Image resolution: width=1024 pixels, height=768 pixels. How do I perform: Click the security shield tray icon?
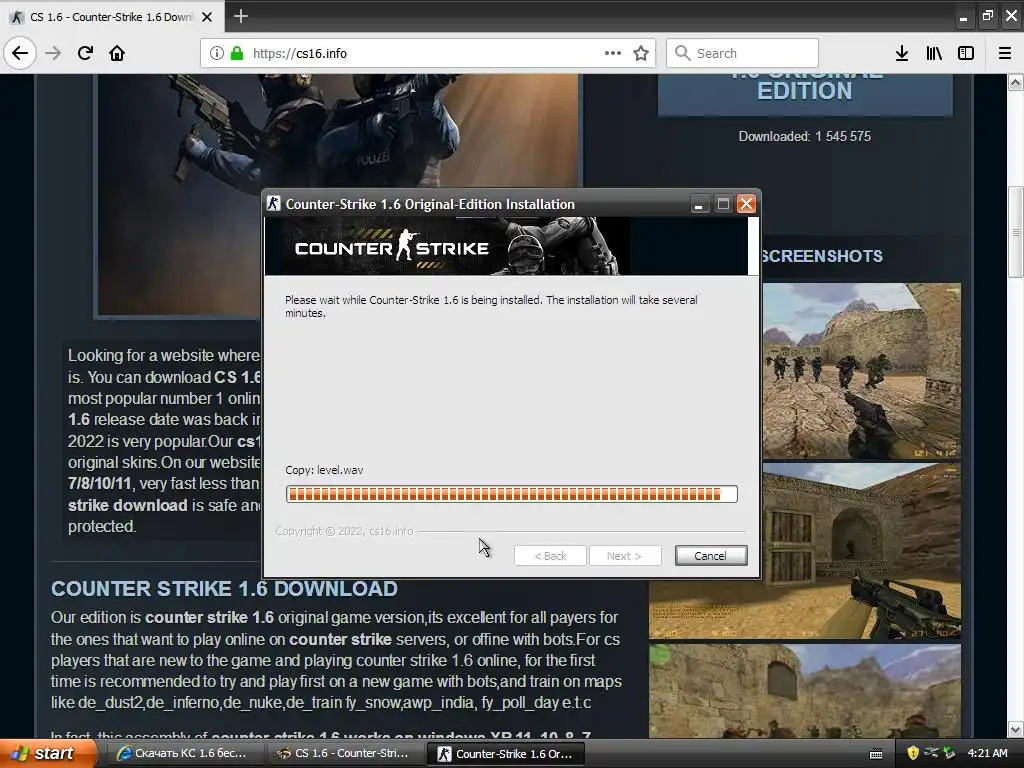click(913, 753)
